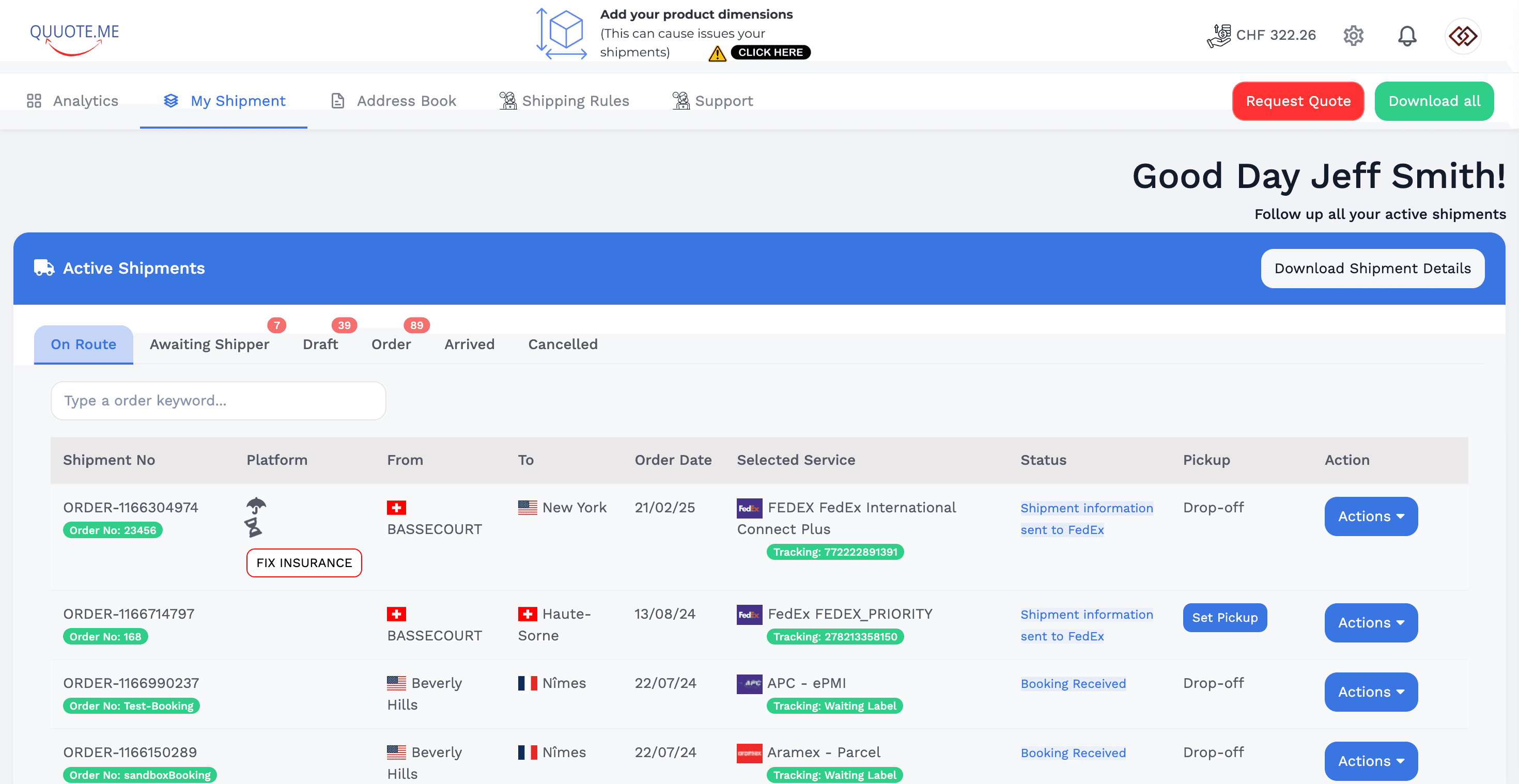Click the diamond logo in top right corner
1519x784 pixels.
(1462, 35)
